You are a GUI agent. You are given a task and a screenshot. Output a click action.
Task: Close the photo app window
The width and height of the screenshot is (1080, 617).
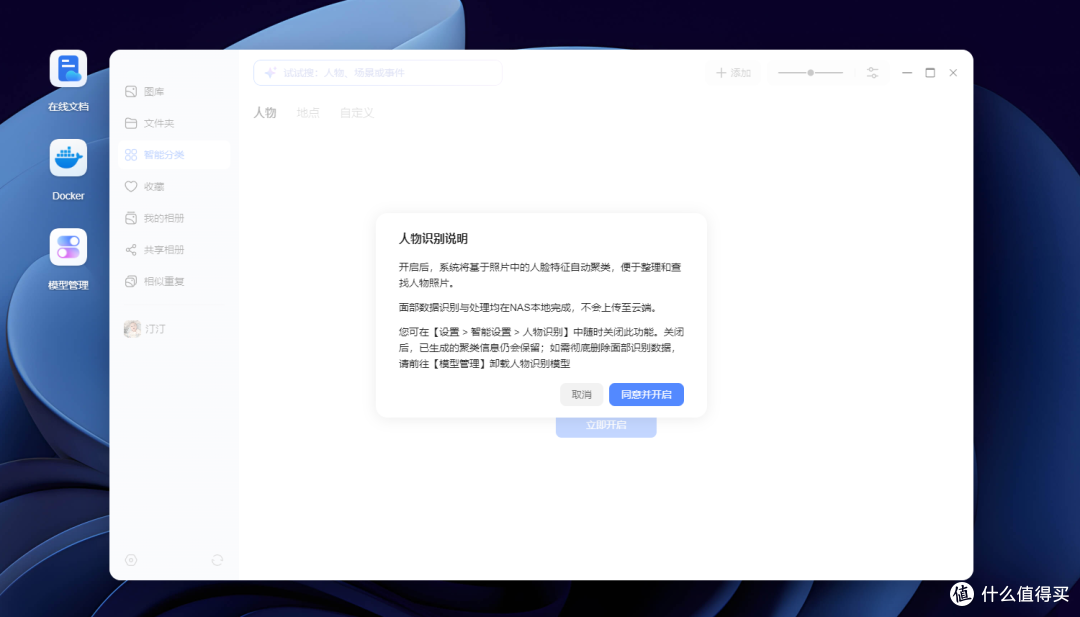click(953, 73)
